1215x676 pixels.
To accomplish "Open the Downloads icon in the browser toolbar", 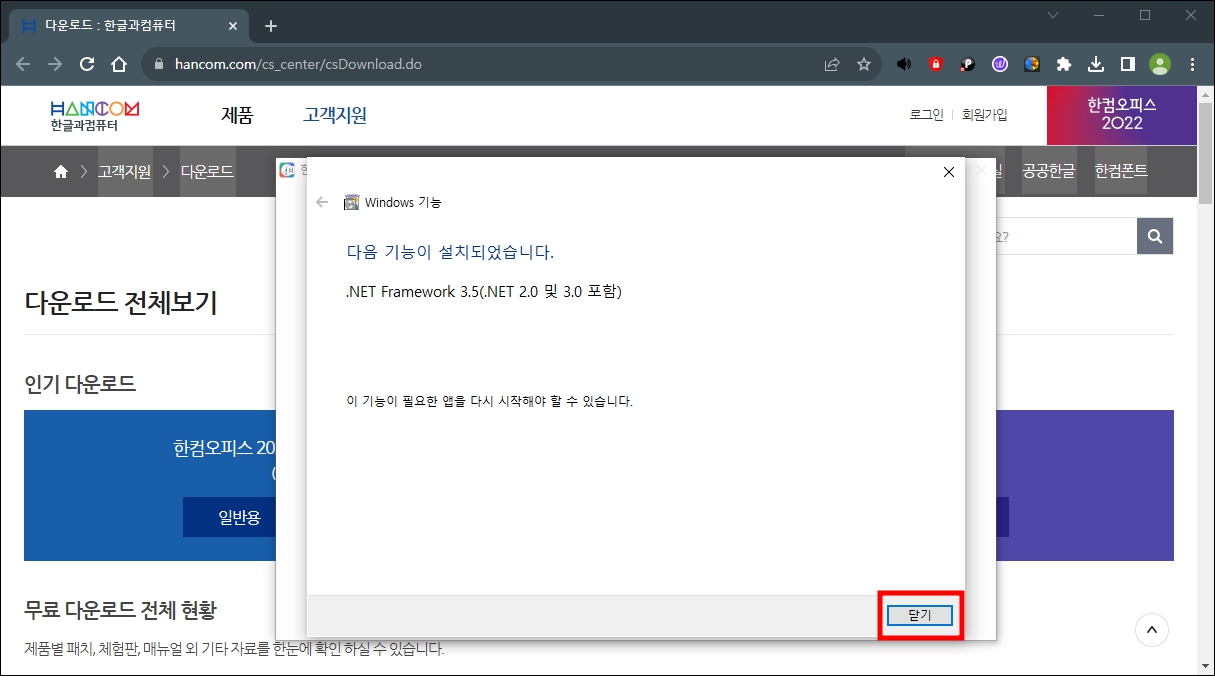I will click(x=1095, y=64).
